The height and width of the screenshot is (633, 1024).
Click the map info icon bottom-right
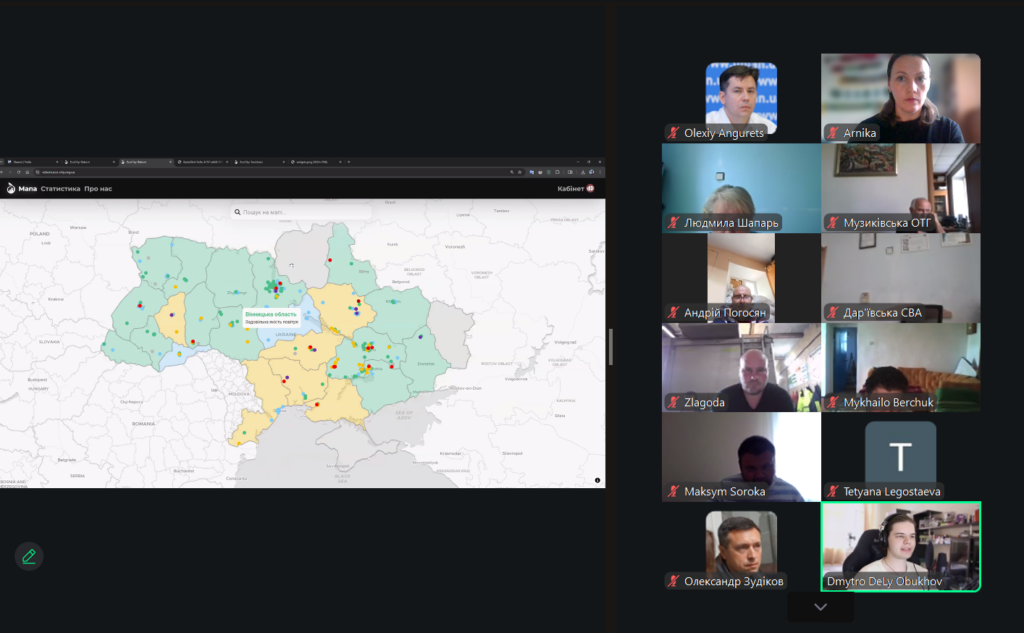598,481
